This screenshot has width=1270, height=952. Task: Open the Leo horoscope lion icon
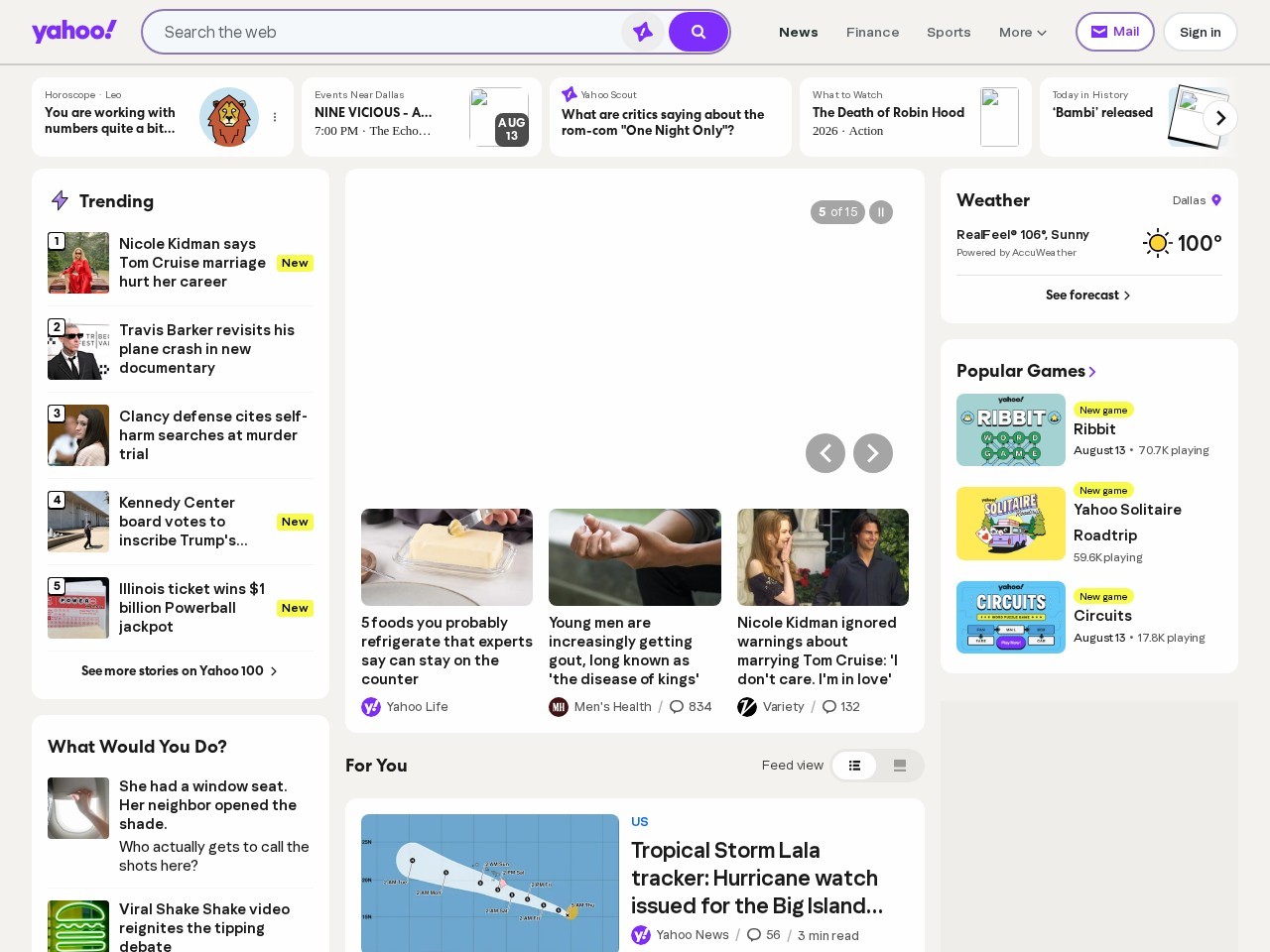[x=229, y=117]
